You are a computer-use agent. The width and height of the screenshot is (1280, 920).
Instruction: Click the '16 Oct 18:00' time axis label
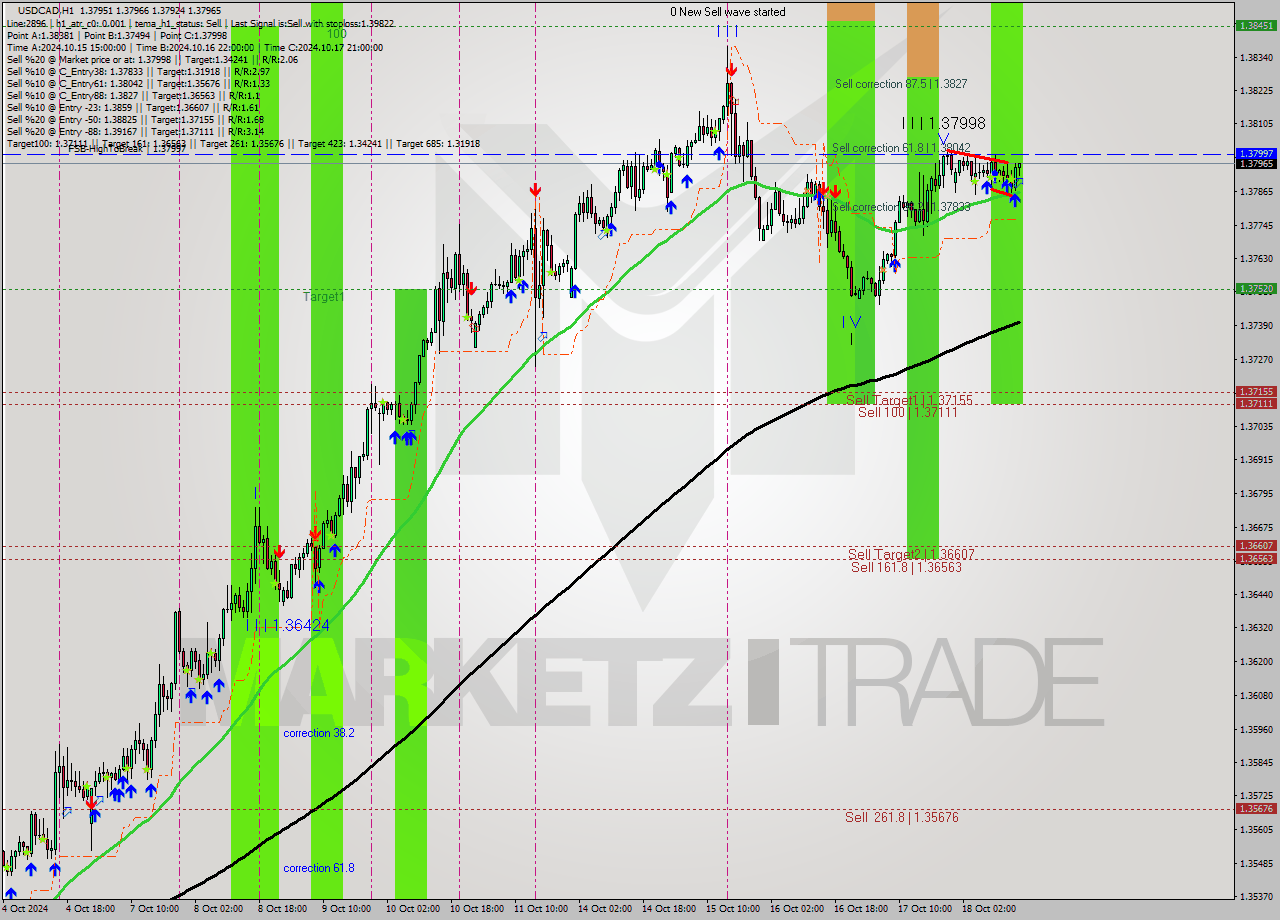click(x=861, y=909)
